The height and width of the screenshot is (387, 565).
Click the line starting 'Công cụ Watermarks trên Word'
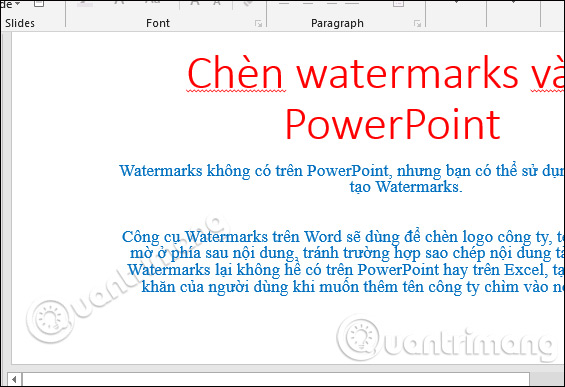343,237
